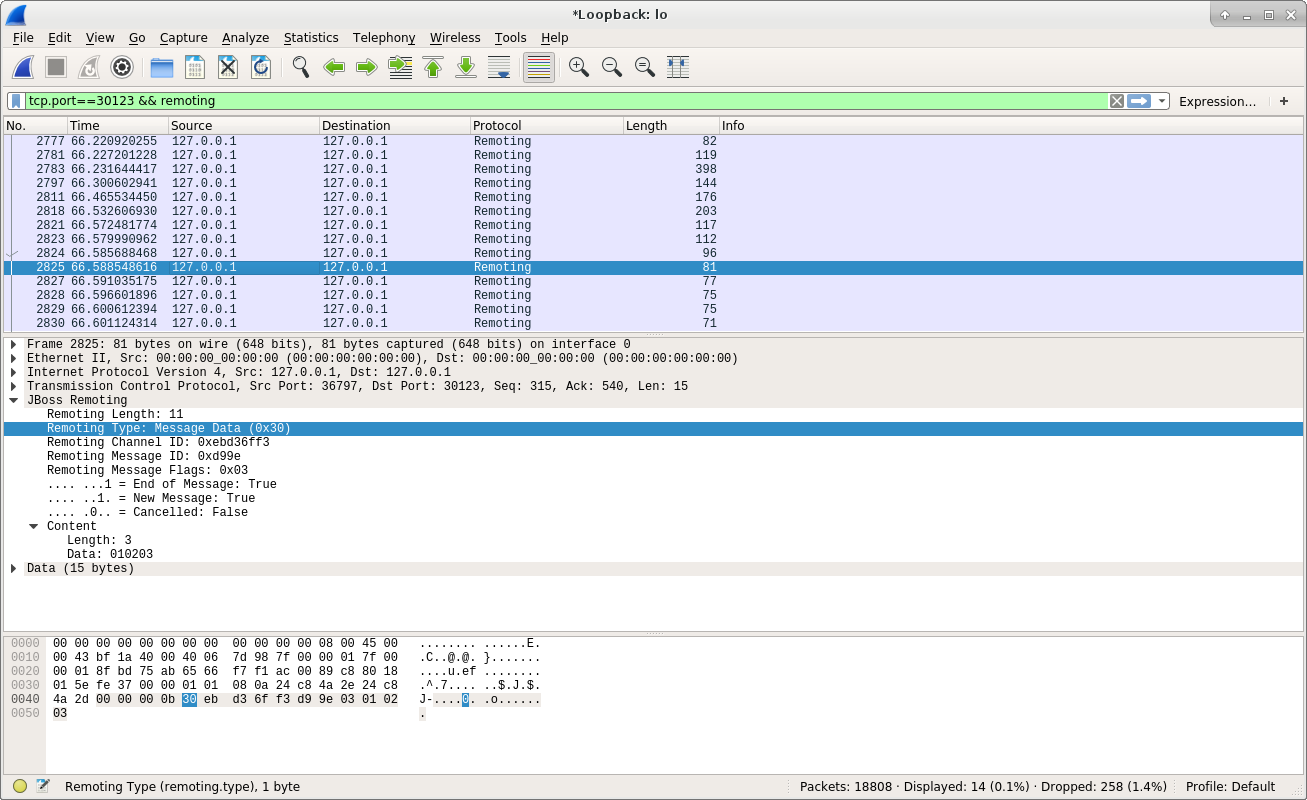Jump to the last packet
This screenshot has height=800, width=1307.
[466, 67]
